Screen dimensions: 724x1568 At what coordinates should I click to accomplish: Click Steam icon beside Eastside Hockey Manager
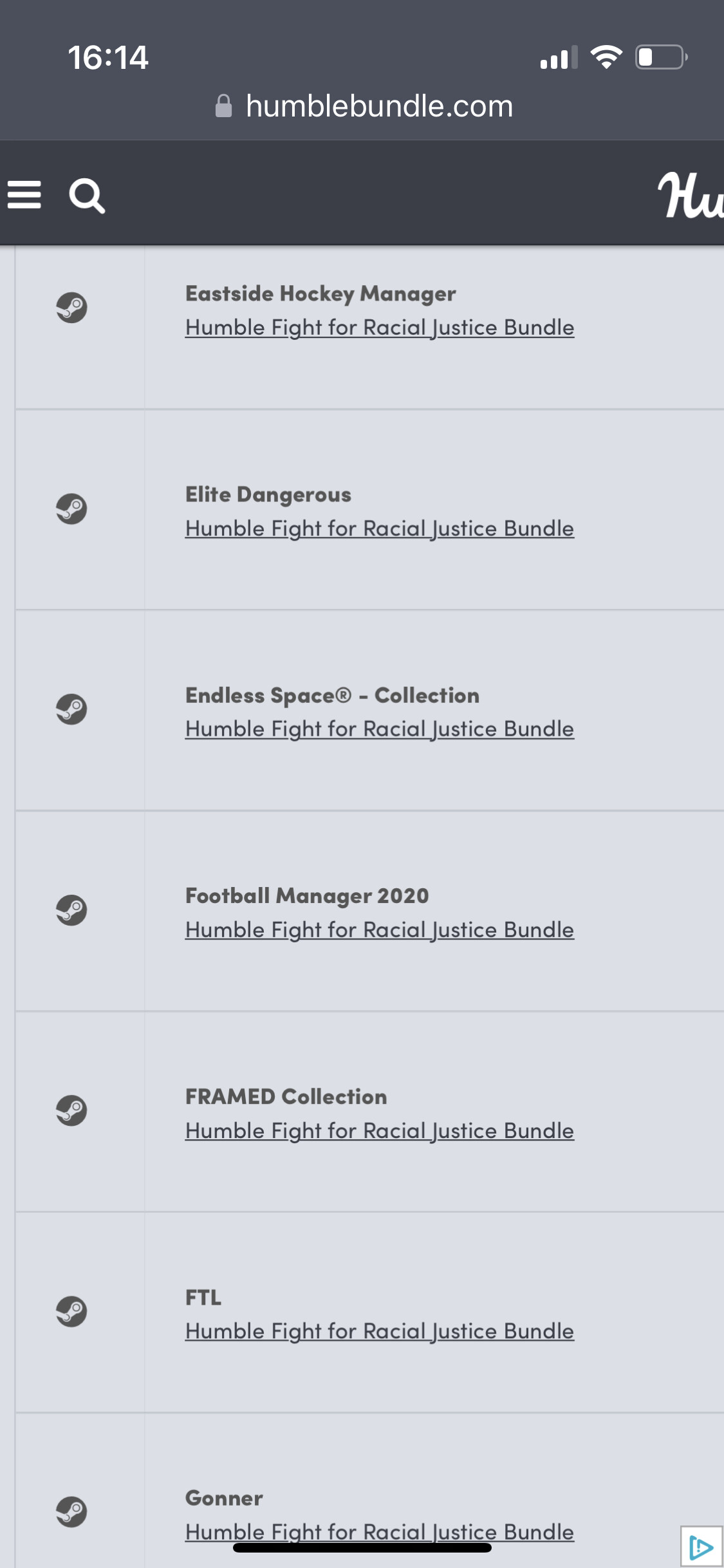pyautogui.click(x=71, y=308)
